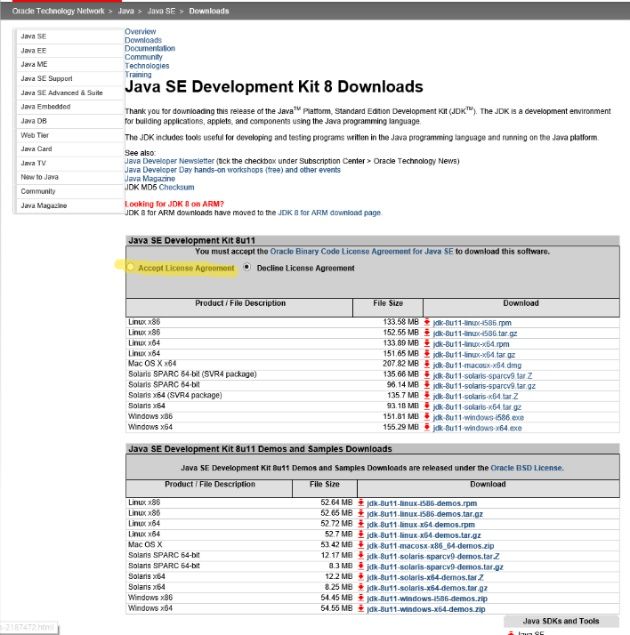This screenshot has height=635, width=630.
Task: Open JDK MD5 Checksum link
Action: [177, 188]
